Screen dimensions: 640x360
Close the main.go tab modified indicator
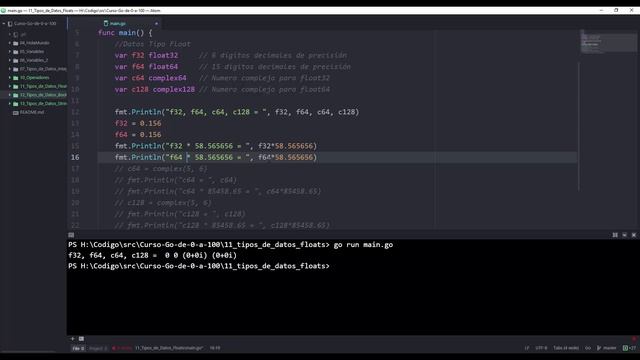coord(156,24)
